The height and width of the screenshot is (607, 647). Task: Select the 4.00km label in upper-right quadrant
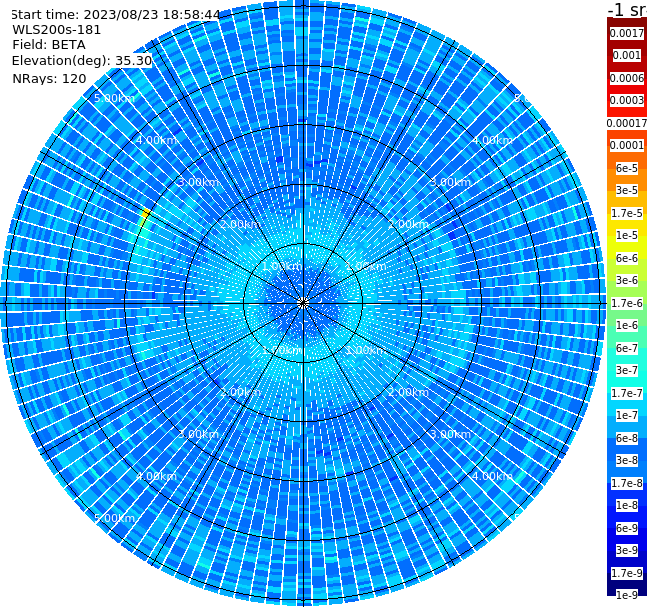[x=492, y=140]
